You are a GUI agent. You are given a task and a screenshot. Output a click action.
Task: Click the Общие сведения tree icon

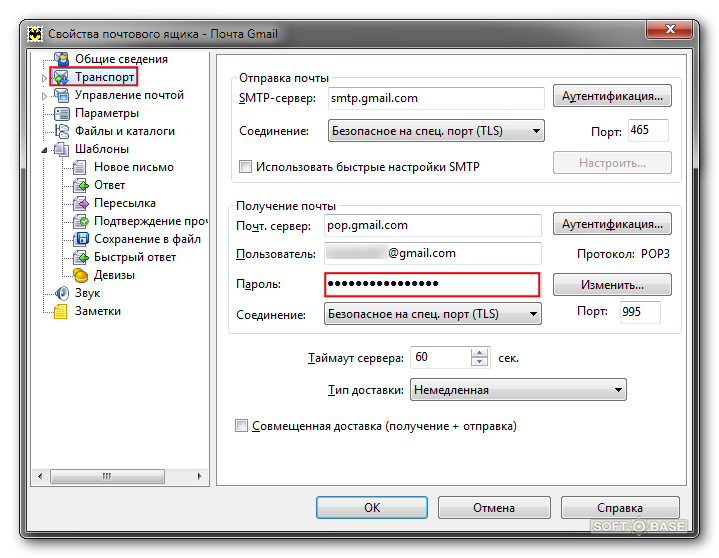[x=61, y=59]
